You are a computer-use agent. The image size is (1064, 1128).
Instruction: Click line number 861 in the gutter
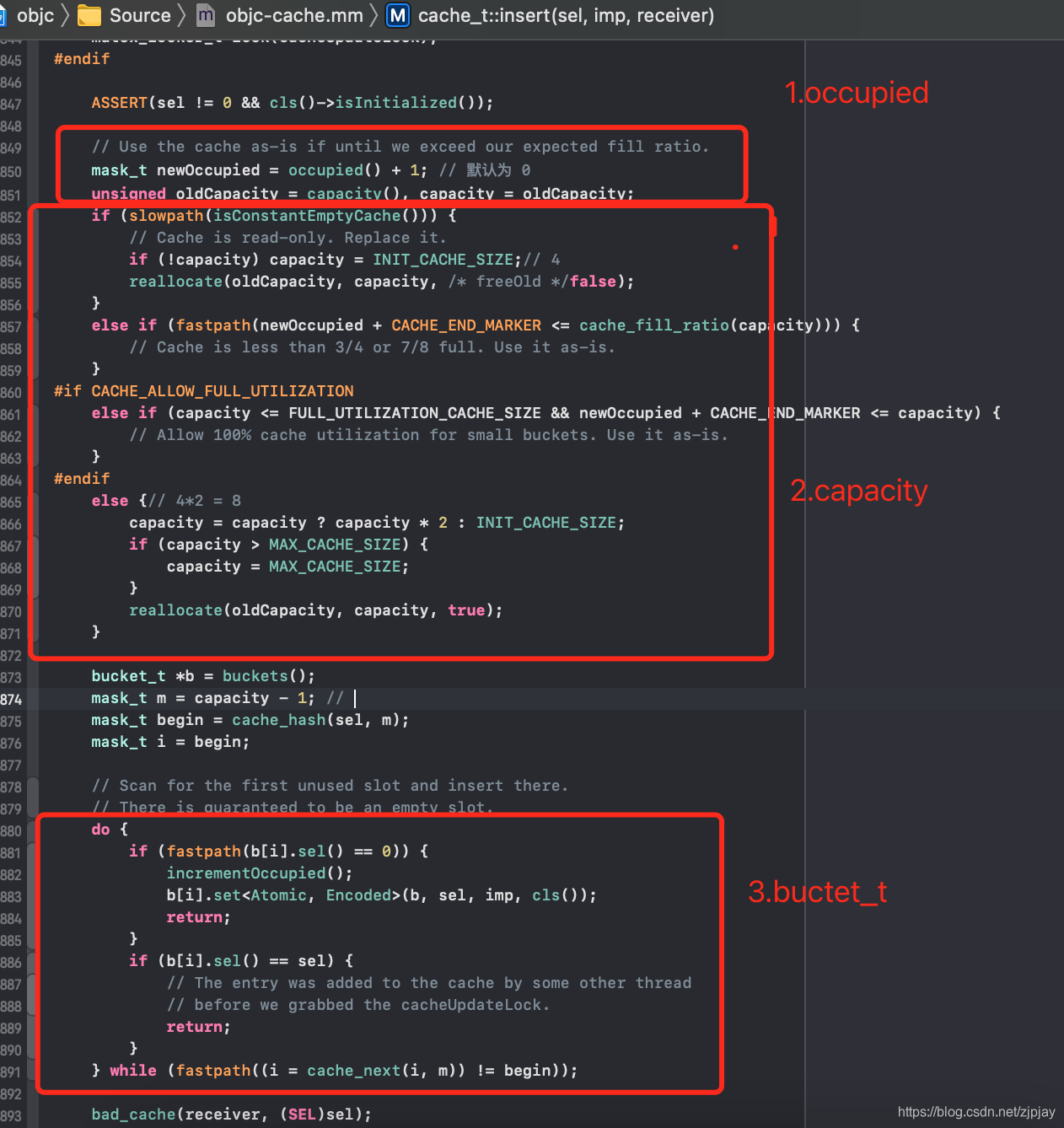click(x=11, y=415)
